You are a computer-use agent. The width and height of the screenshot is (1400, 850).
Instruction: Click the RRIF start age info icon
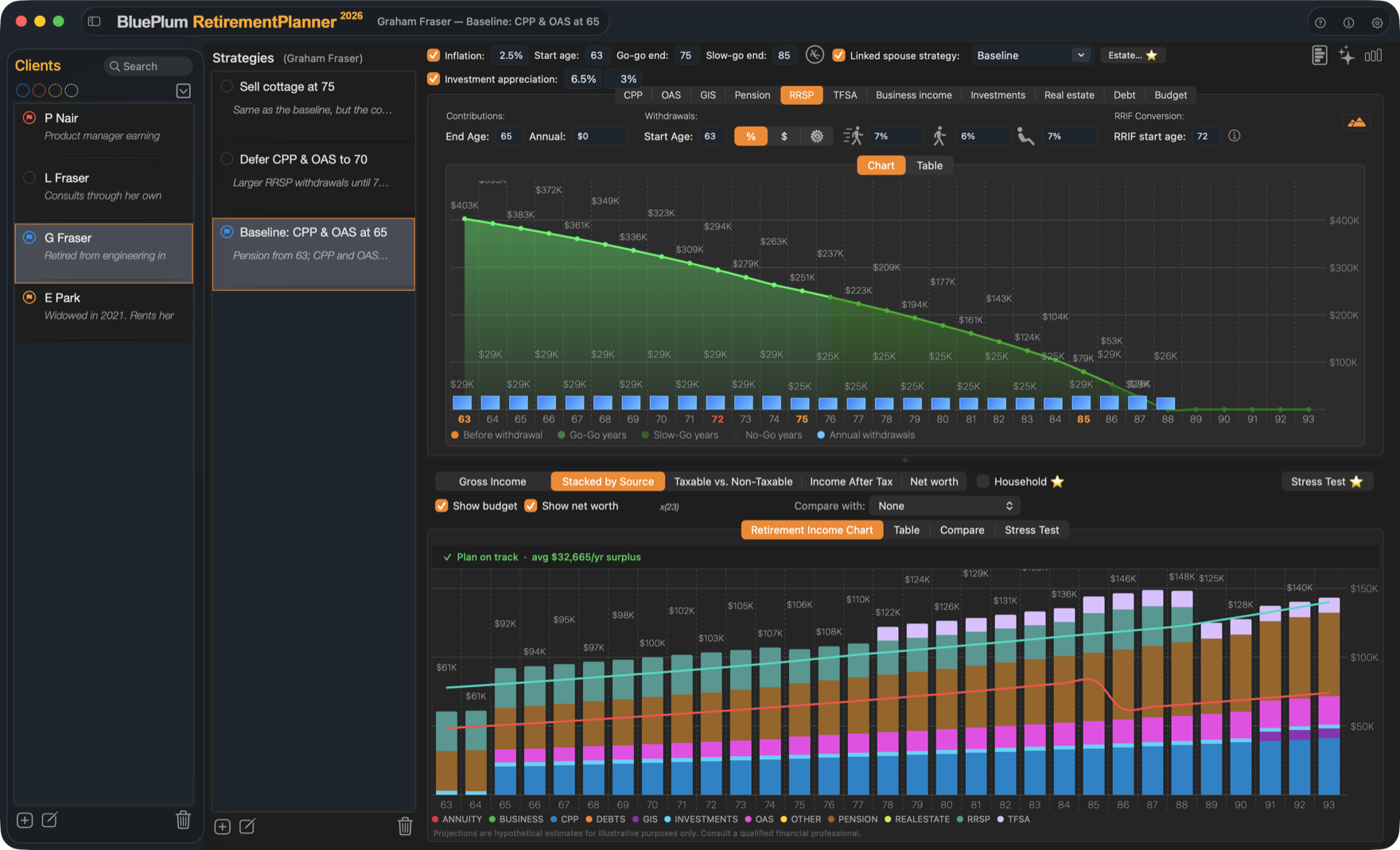pos(1235,136)
